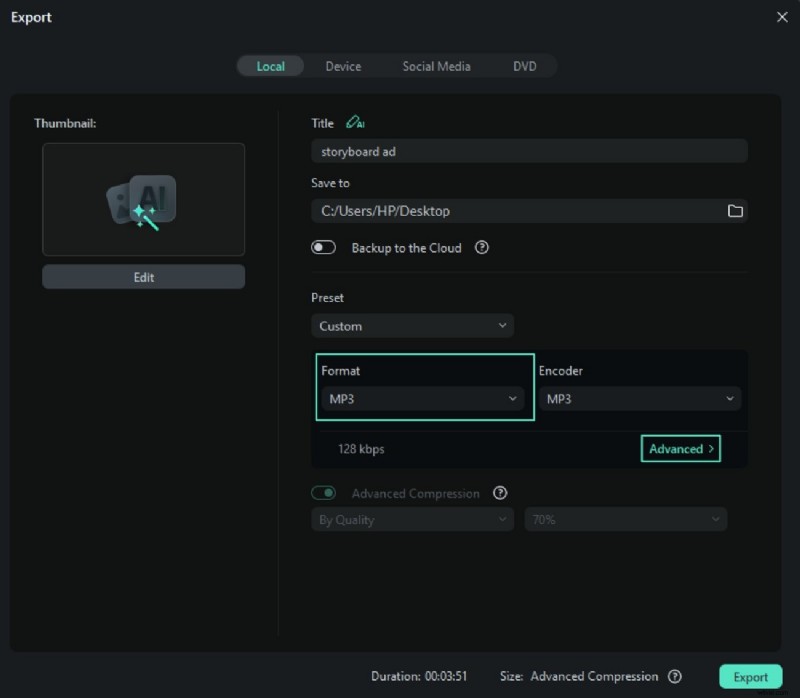Click the AI magic wand thumbnail graphic

pos(143,198)
